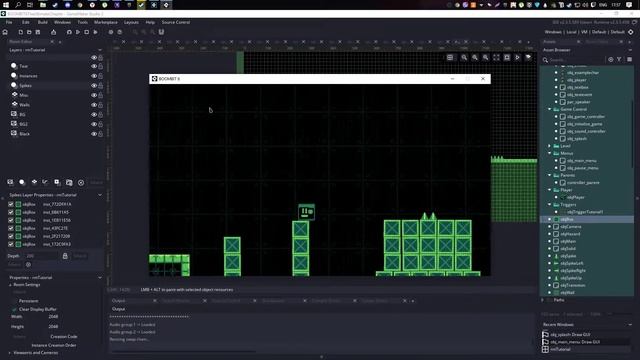Image resolution: width=640 pixels, height=360 pixels.
Task: Center and fit room in view
Action: pos(496,58)
